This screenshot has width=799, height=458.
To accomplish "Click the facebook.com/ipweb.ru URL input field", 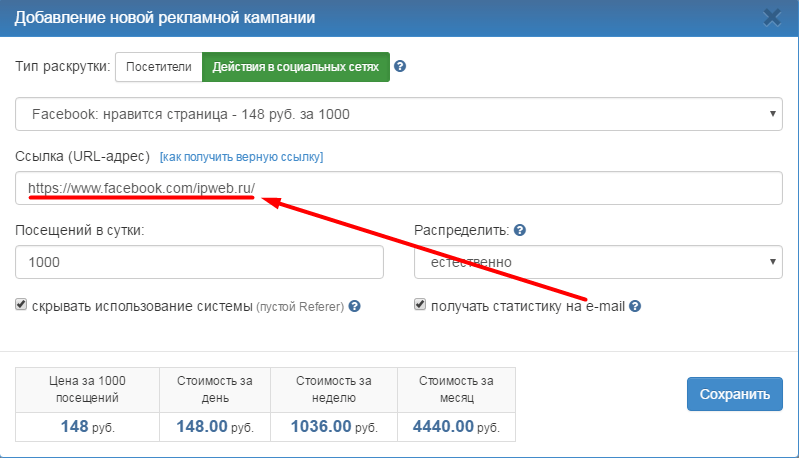I will point(398,188).
